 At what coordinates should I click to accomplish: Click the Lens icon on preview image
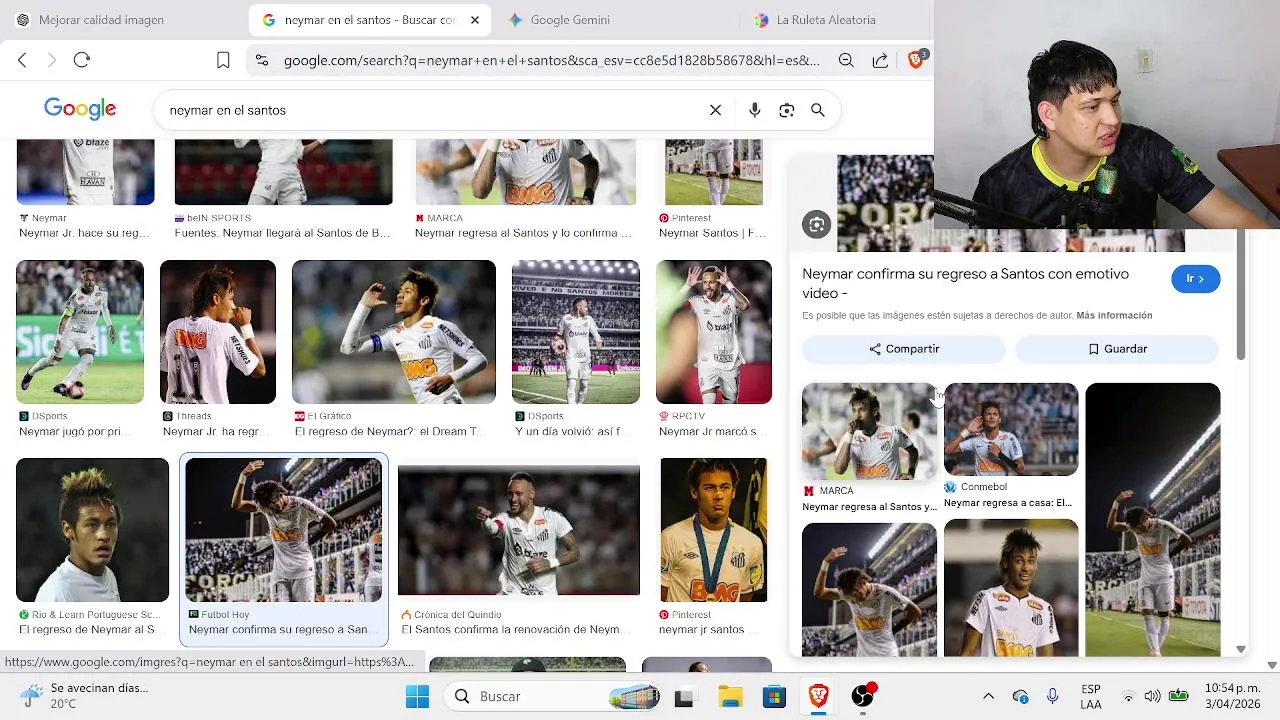[817, 225]
